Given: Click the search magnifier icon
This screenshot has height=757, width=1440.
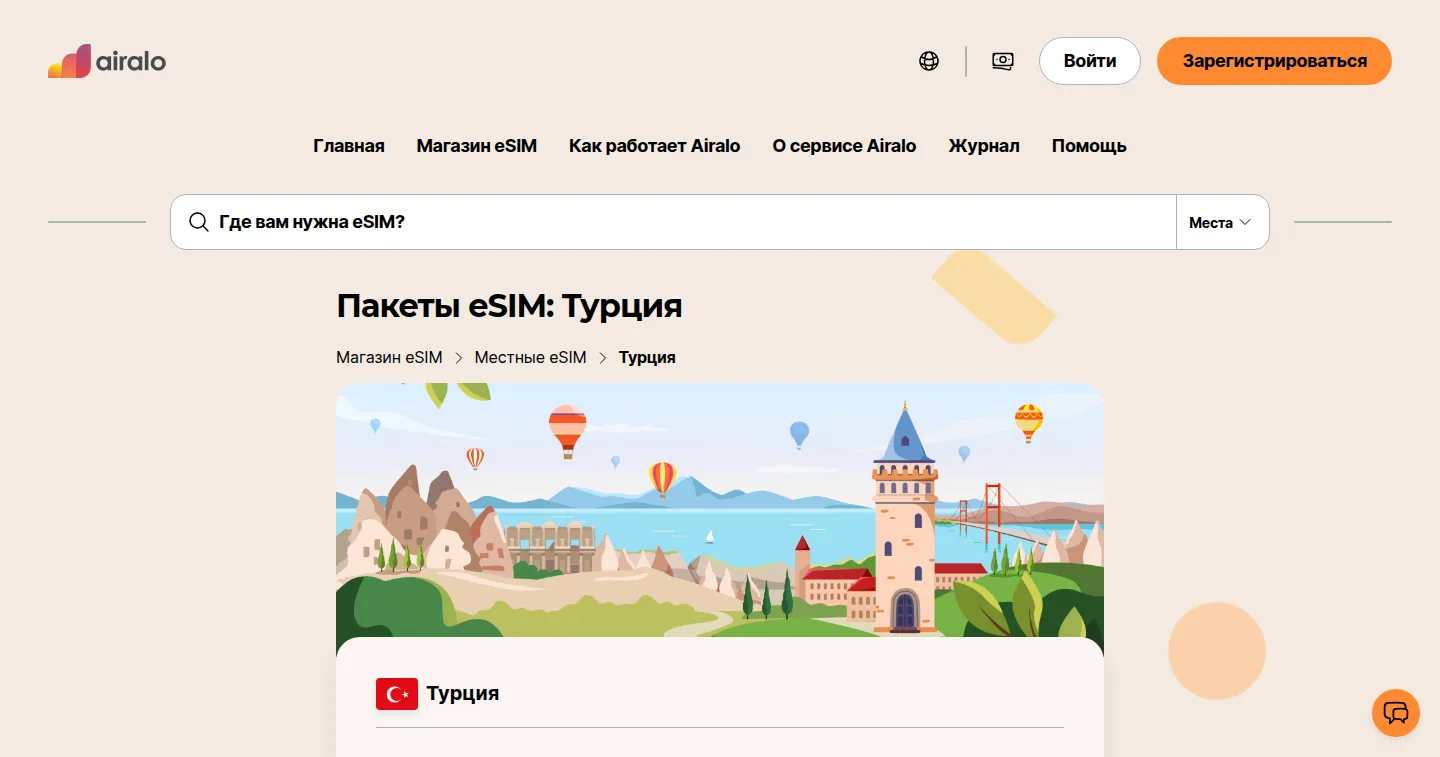Looking at the screenshot, I should (199, 222).
